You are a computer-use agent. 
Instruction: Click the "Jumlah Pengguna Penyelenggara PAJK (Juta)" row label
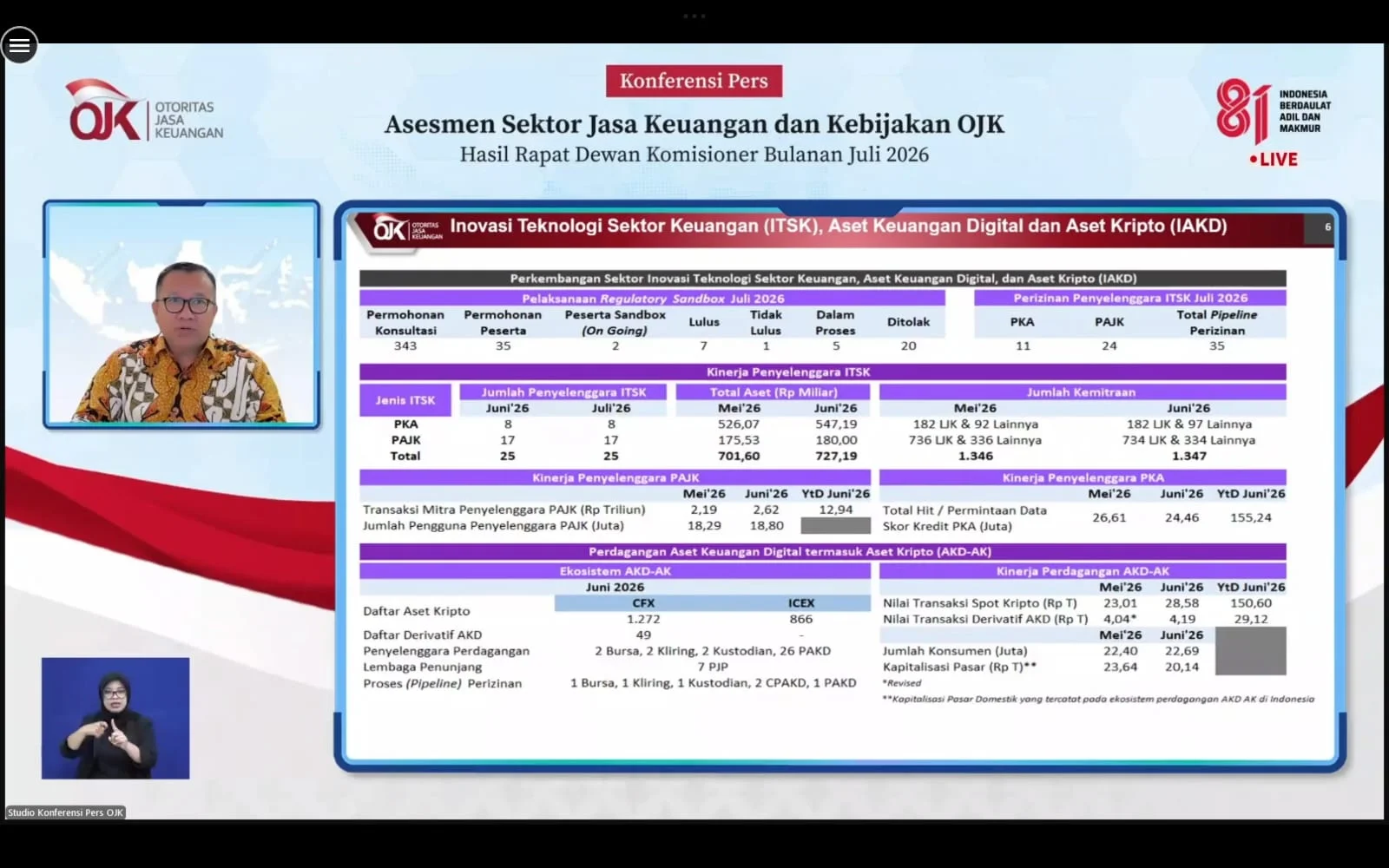click(493, 525)
